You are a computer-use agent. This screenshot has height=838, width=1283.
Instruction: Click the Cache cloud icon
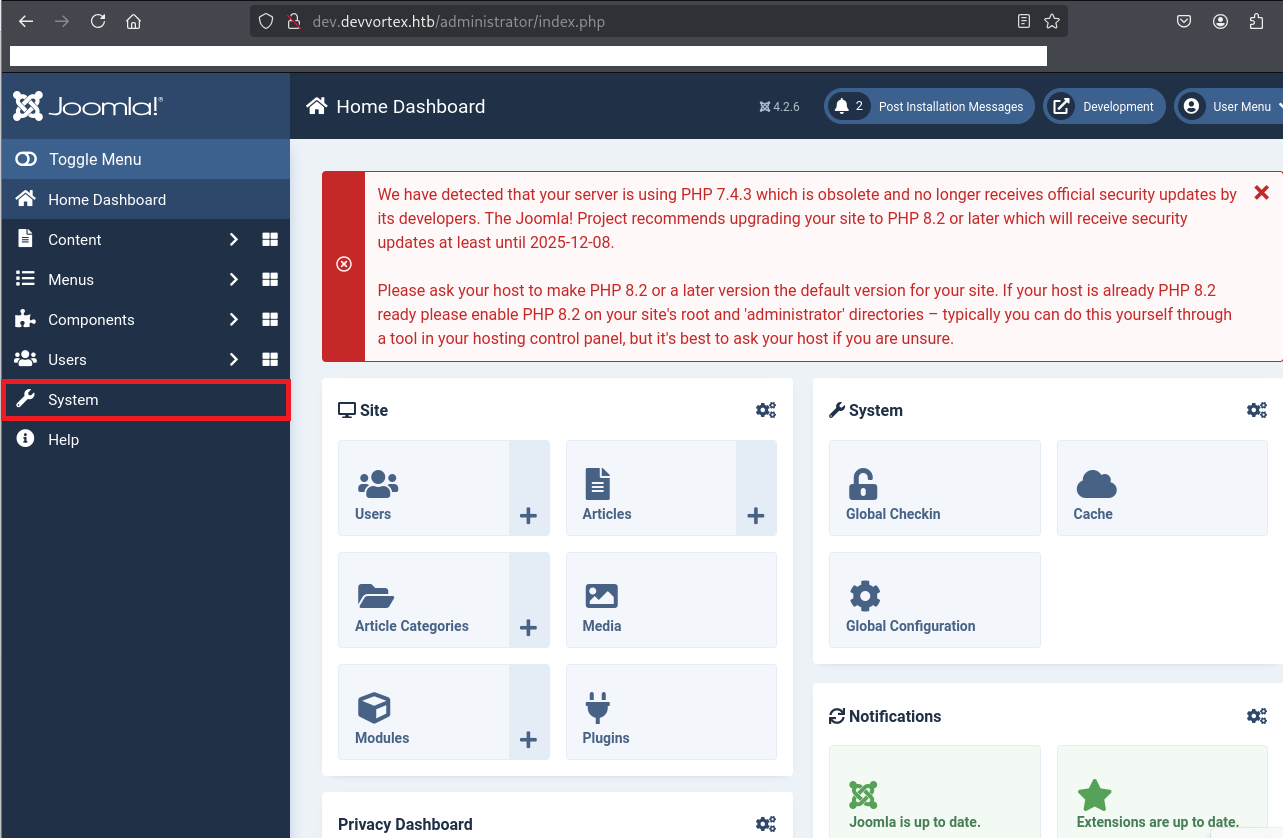pos(1096,485)
